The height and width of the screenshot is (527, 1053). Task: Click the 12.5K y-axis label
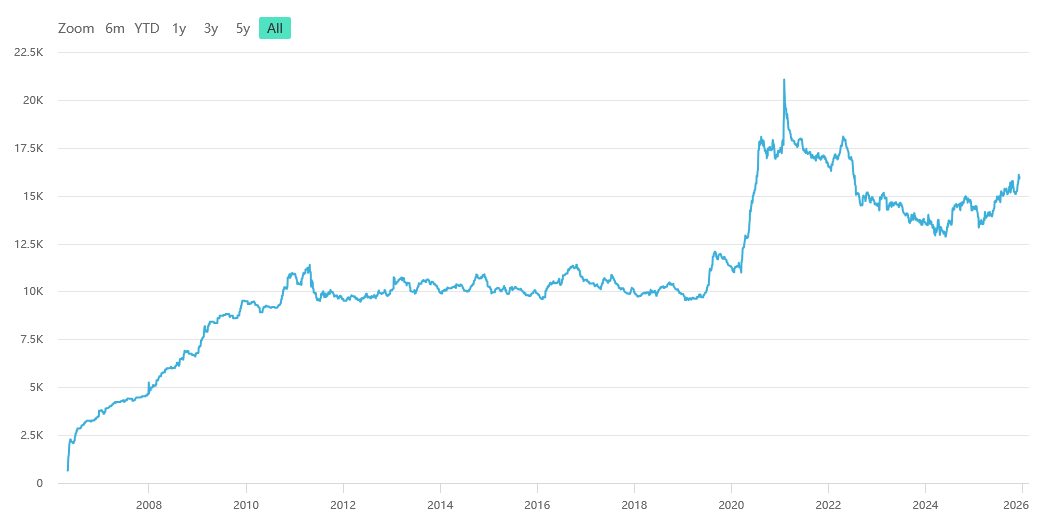point(26,244)
